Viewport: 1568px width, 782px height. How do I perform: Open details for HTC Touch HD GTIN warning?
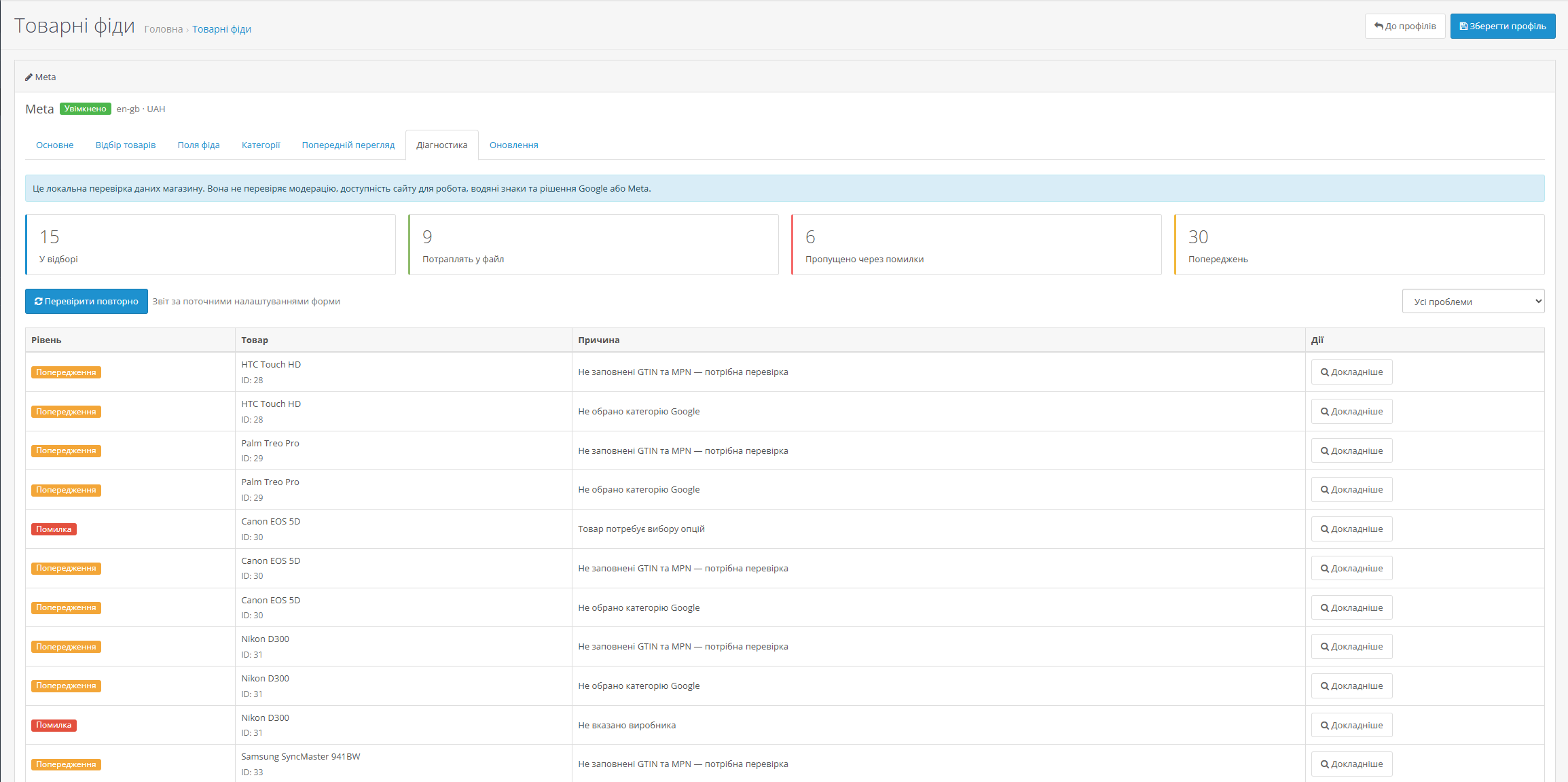(x=1351, y=372)
